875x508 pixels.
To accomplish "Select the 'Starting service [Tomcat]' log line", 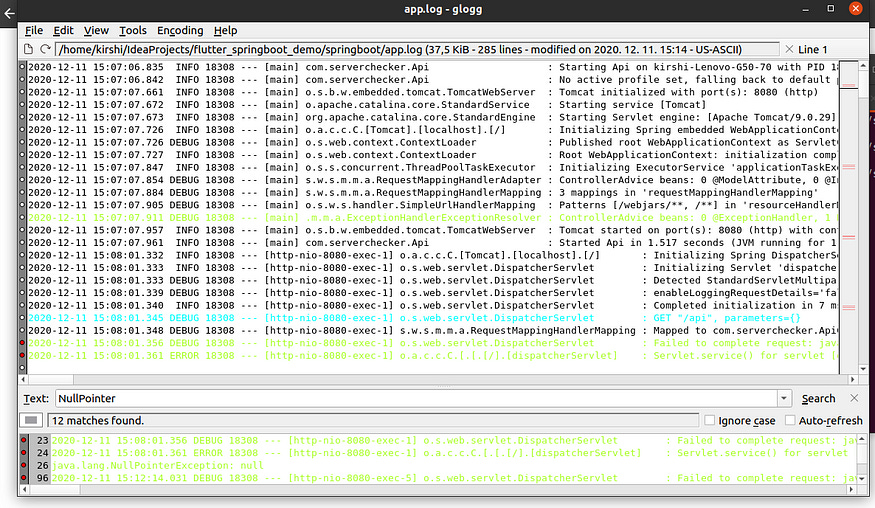I will [432, 104].
